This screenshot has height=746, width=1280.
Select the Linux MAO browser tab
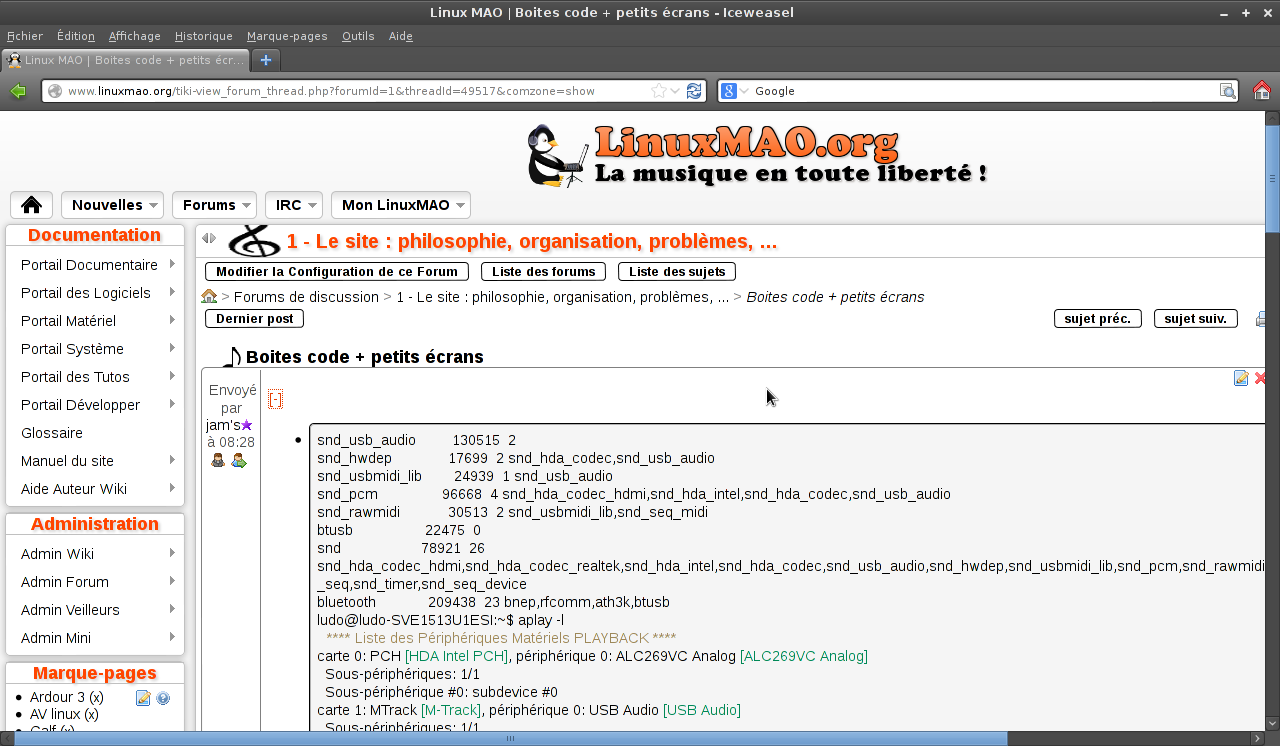[126, 60]
